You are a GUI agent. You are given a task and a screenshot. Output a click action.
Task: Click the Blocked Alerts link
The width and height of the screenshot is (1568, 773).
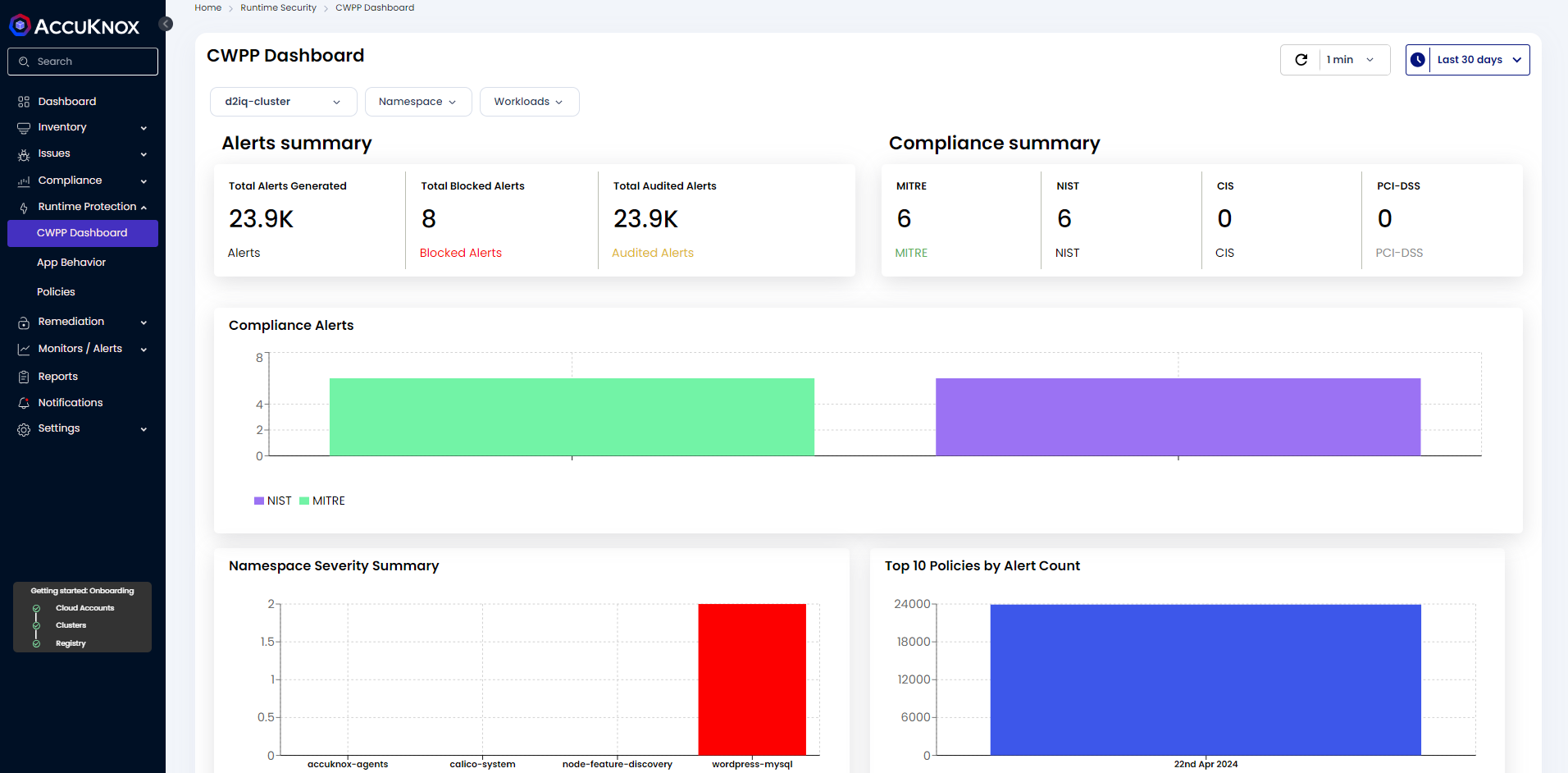point(461,253)
